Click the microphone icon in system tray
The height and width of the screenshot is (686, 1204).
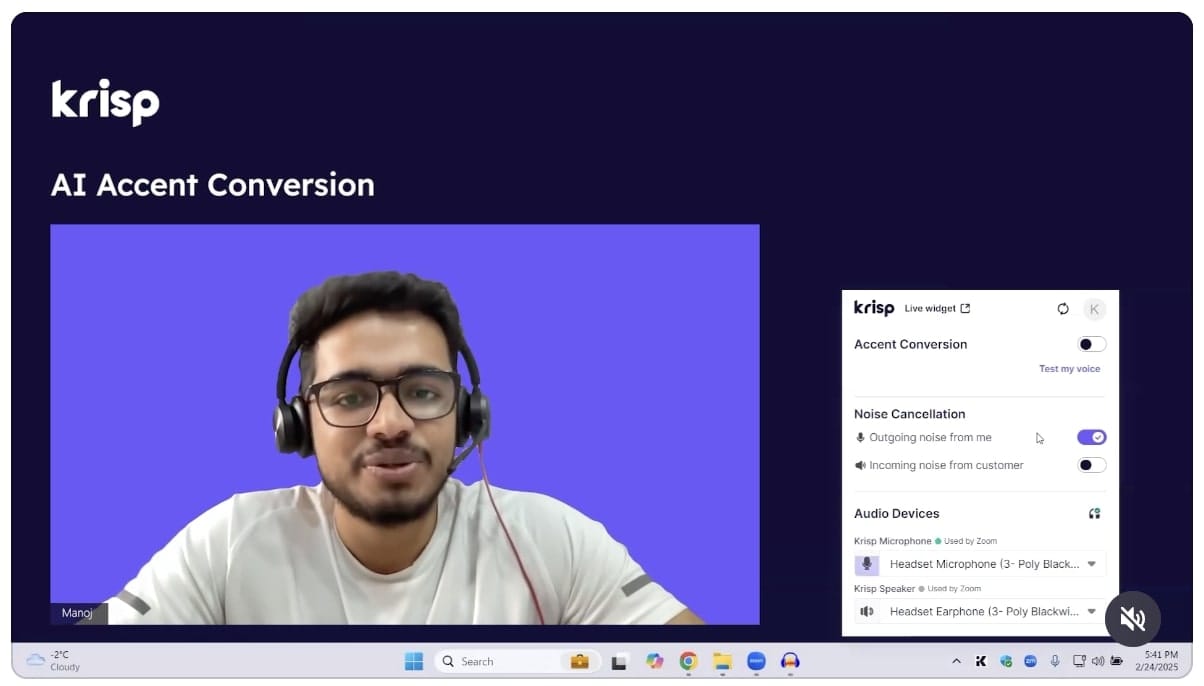point(1054,661)
